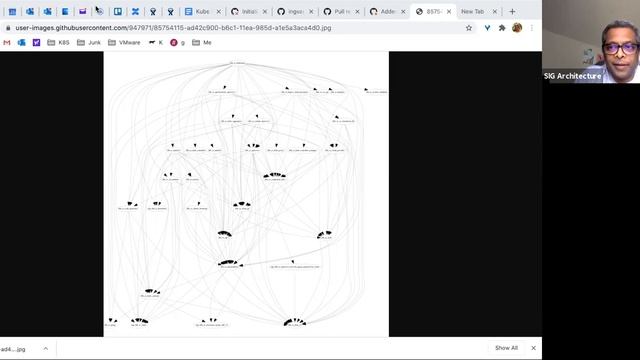
Task: Bookmark this page with the star icon
Action: pyautogui.click(x=469, y=28)
